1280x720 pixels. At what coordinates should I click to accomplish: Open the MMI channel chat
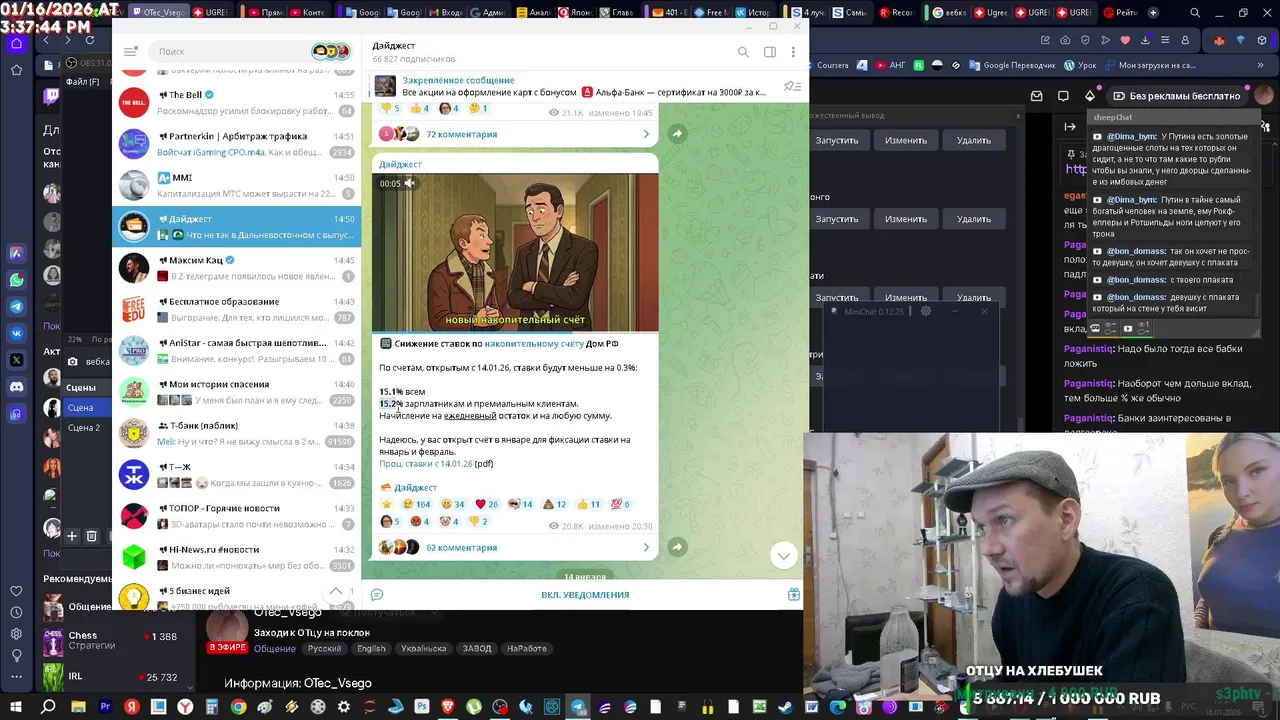(x=236, y=185)
